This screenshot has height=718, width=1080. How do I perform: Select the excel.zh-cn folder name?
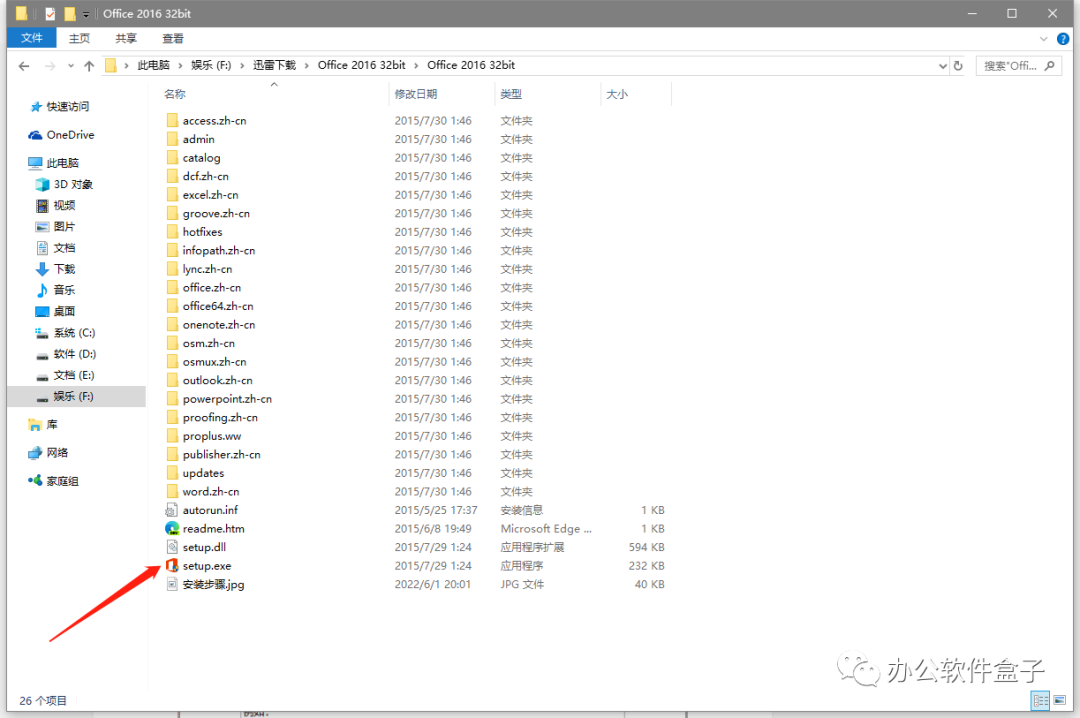pos(210,195)
